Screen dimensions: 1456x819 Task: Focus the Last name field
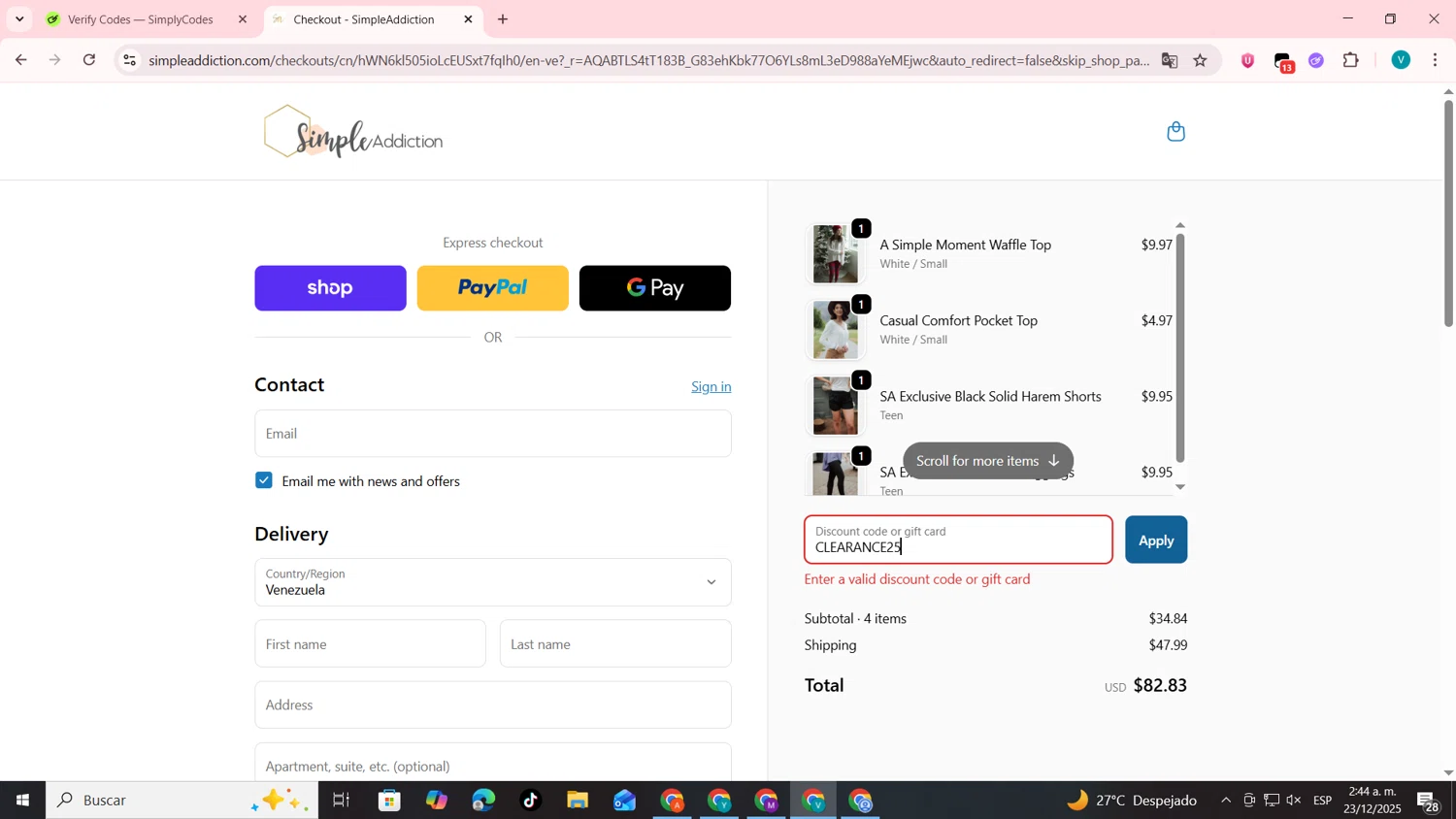[x=615, y=644]
